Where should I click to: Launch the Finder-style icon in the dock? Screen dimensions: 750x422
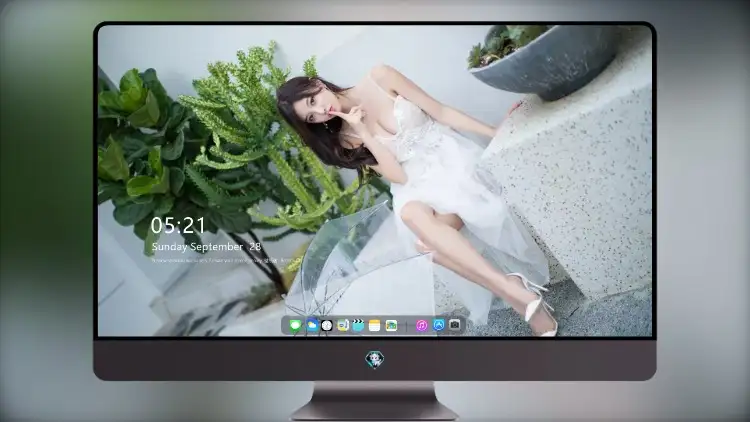point(343,326)
